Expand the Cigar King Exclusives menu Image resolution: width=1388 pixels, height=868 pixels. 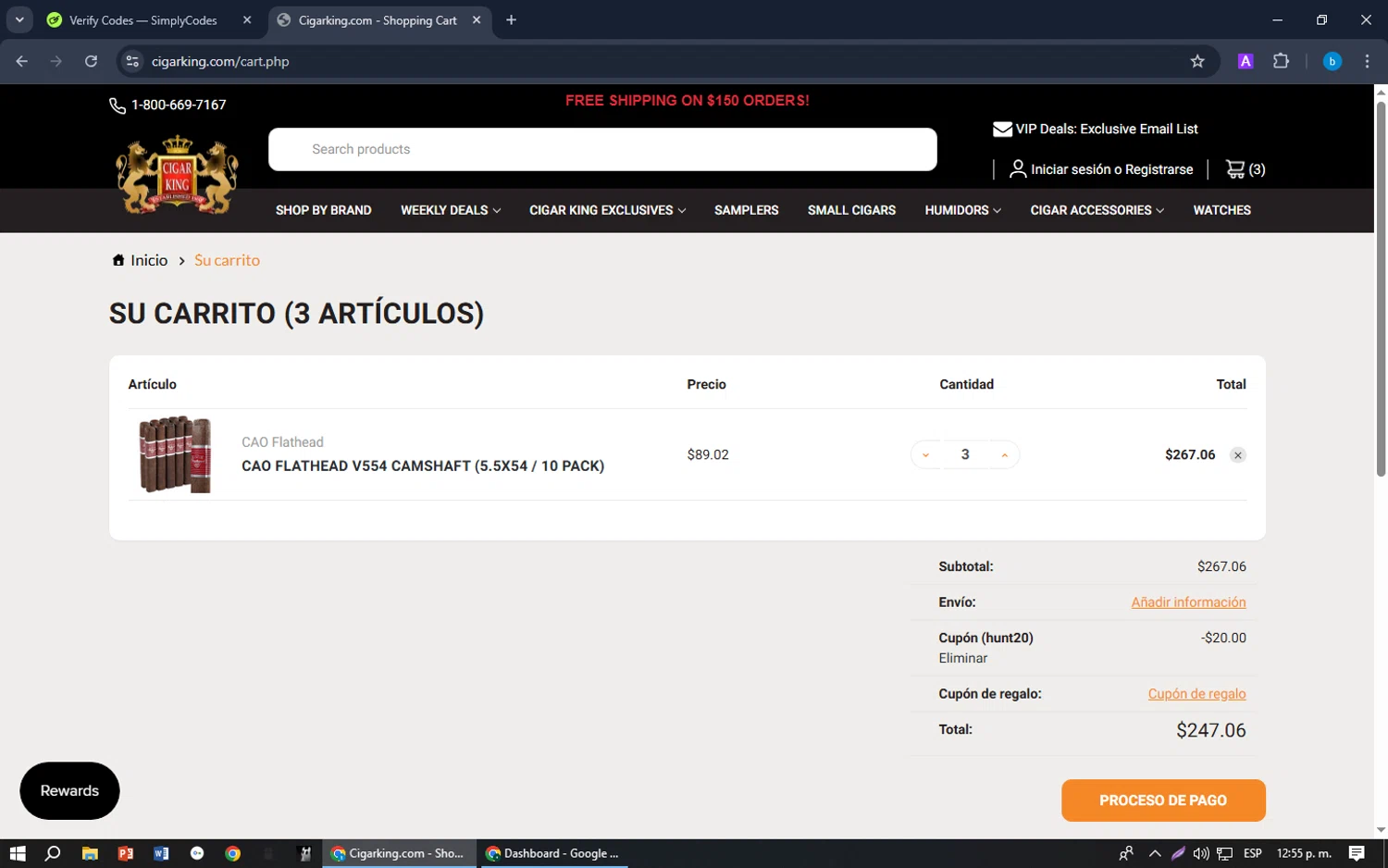(x=607, y=210)
